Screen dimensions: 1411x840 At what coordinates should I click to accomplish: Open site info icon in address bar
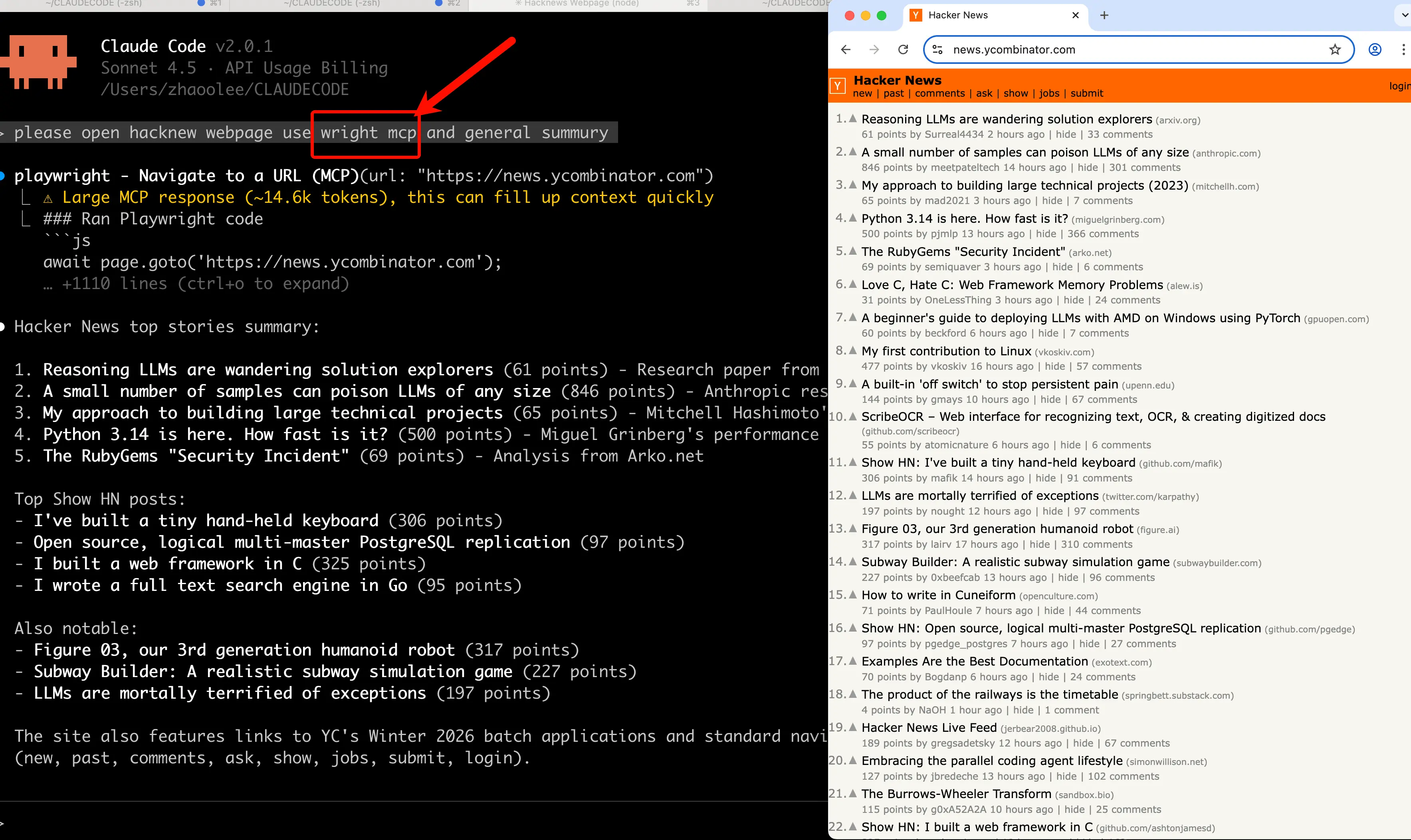pos(938,50)
